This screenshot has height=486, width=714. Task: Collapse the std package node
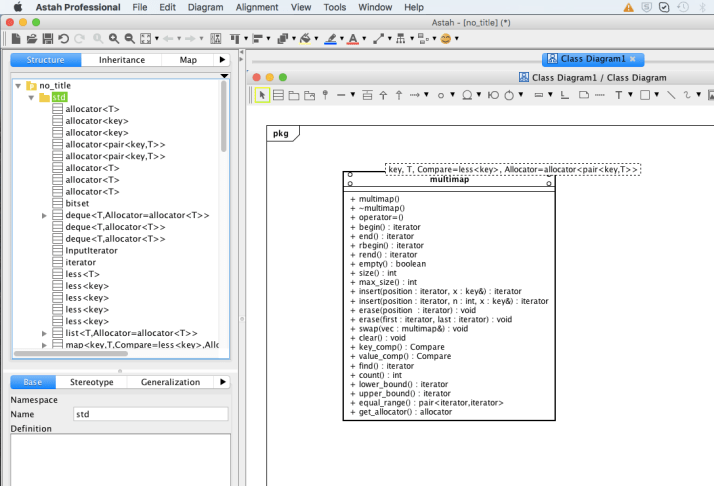pyautogui.click(x=31, y=97)
